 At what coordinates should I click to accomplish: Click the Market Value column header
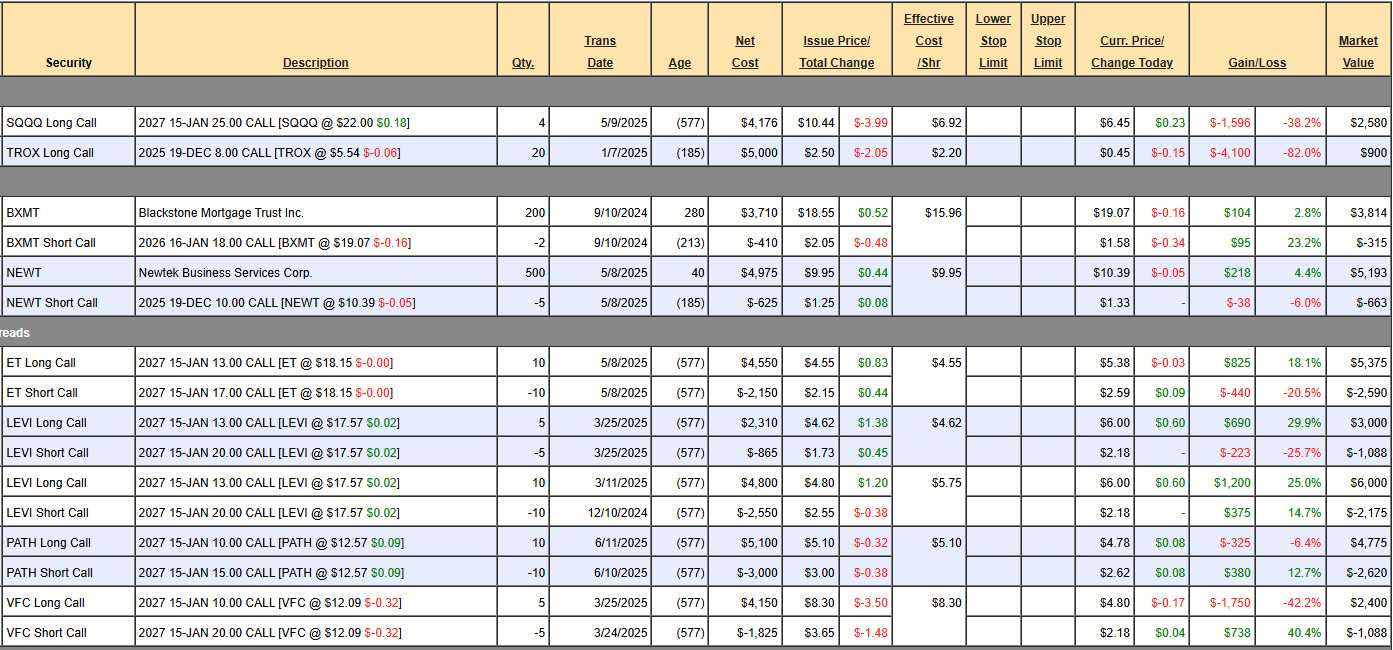point(1357,51)
